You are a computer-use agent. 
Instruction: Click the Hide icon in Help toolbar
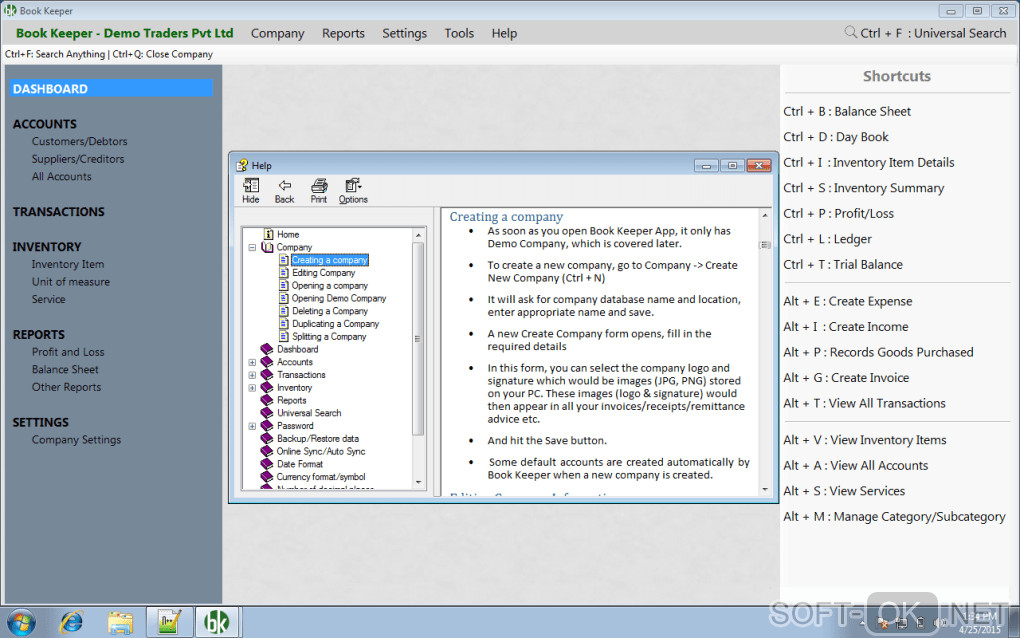tap(250, 191)
